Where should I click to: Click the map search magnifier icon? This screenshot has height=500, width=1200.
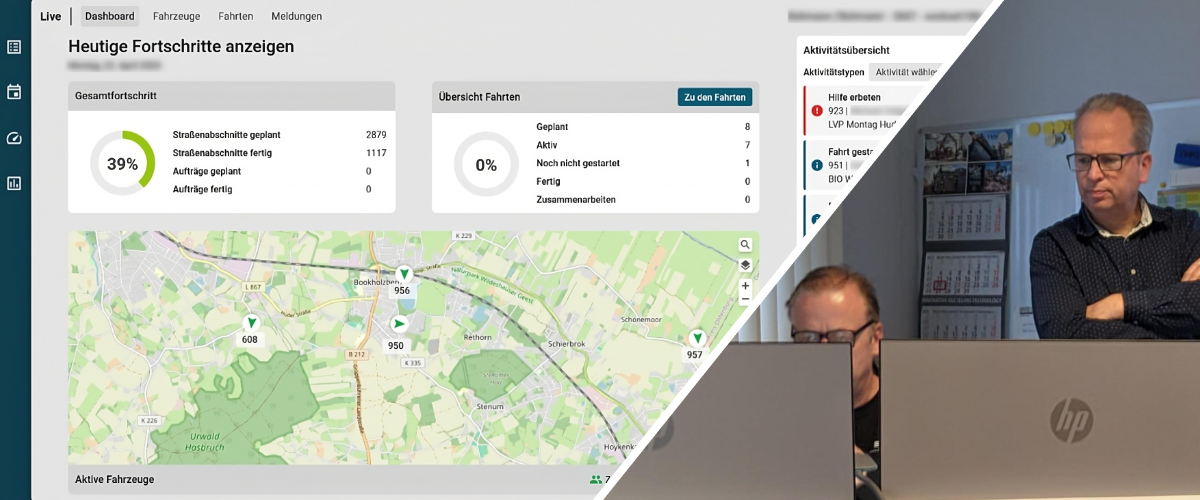745,245
